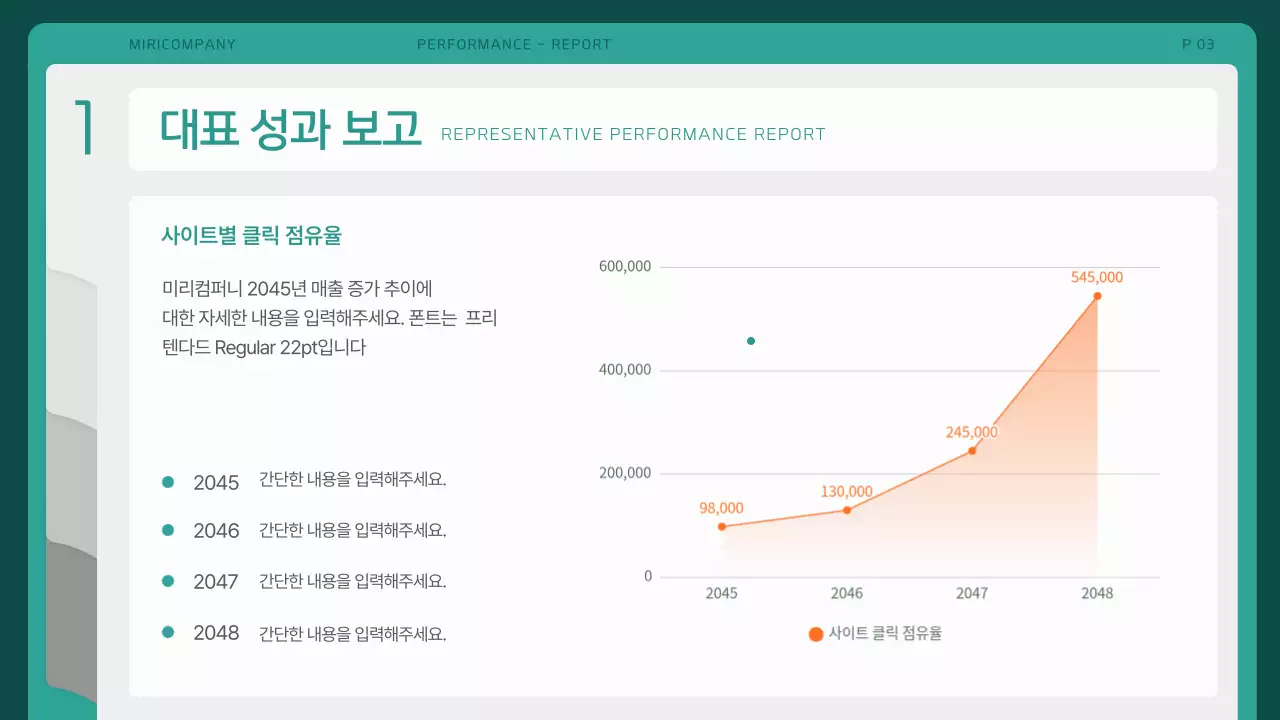Viewport: 1280px width, 720px height.
Task: Click the orange data point labeled 545,000
Action: click(1098, 296)
